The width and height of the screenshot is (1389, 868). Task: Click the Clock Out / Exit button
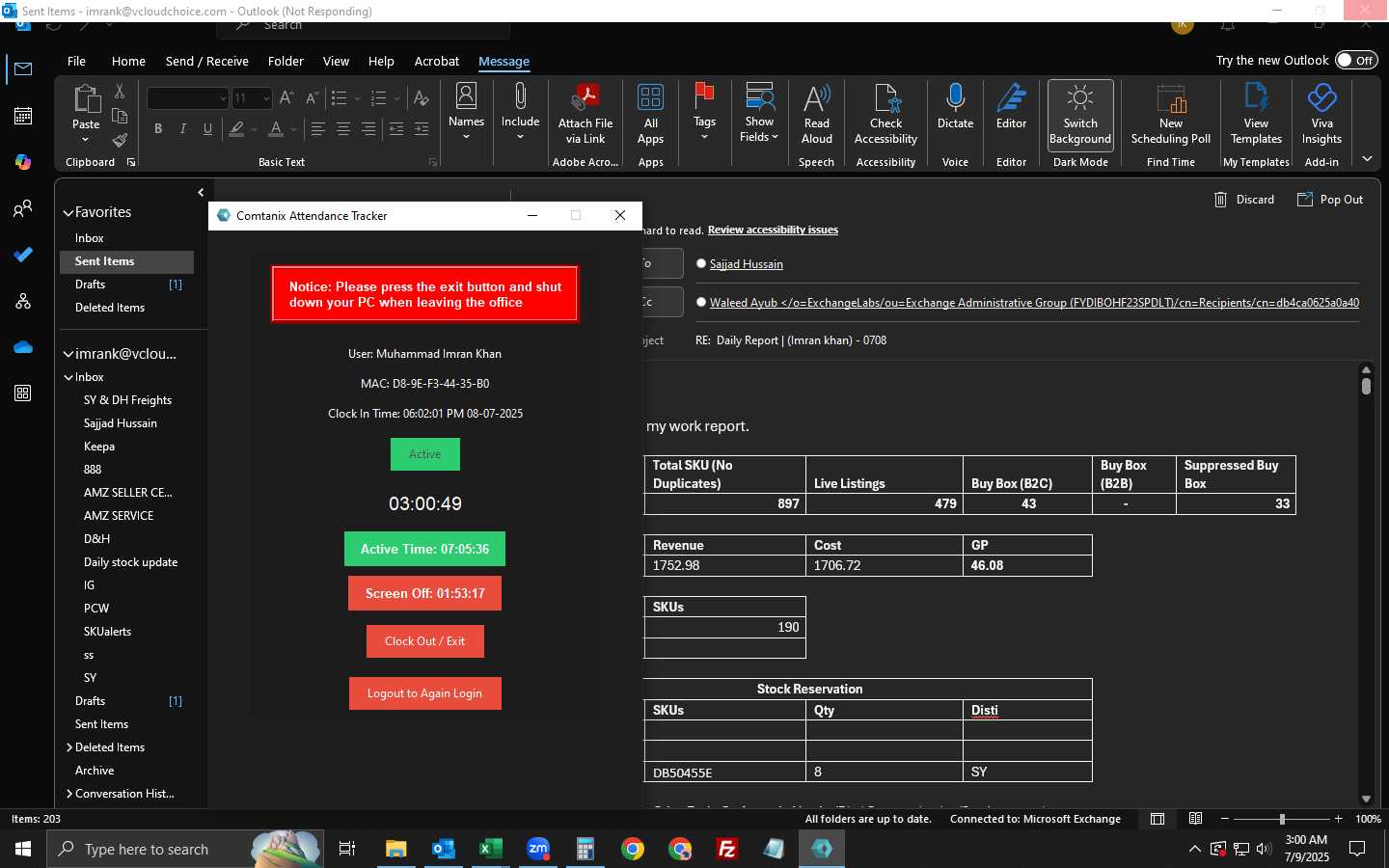[x=424, y=641]
